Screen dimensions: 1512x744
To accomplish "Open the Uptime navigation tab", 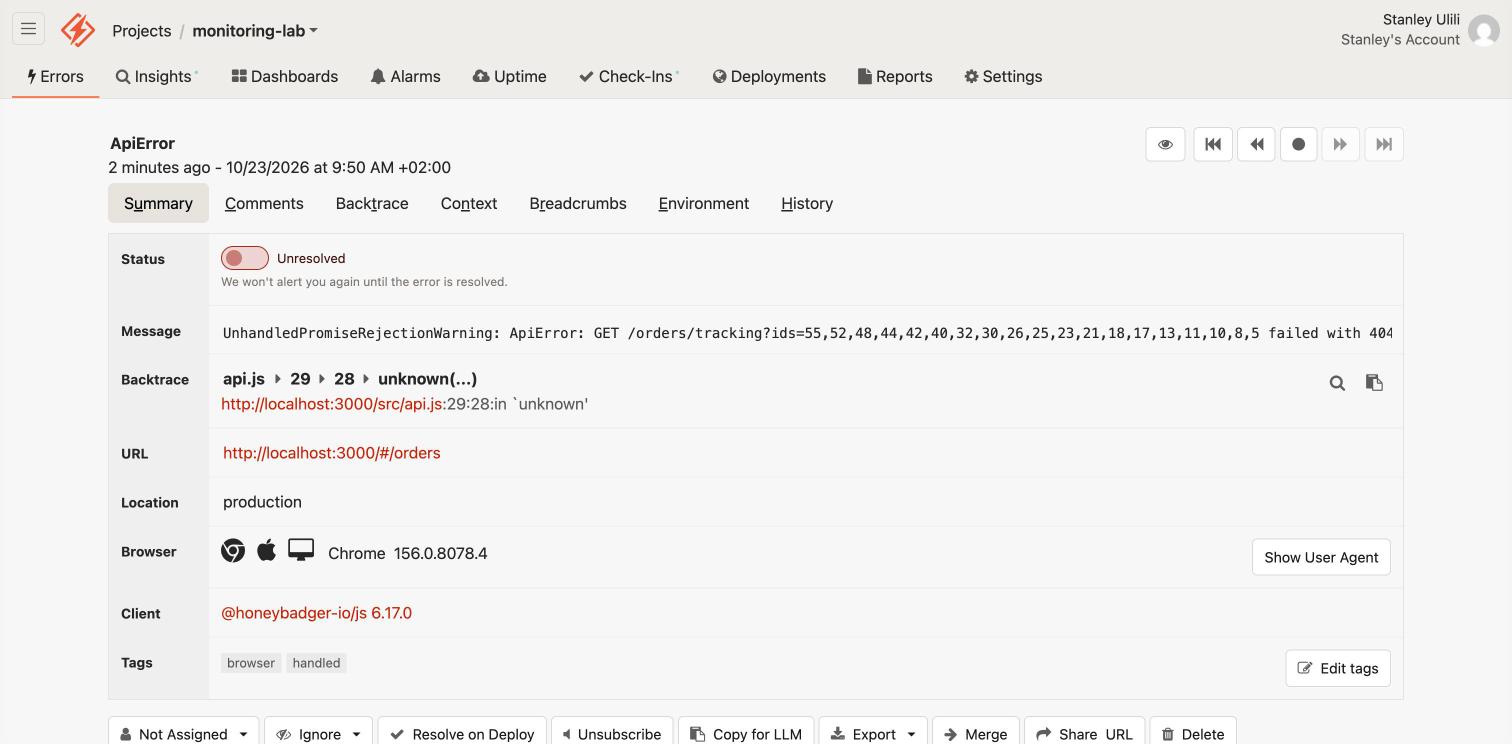I will click(510, 76).
